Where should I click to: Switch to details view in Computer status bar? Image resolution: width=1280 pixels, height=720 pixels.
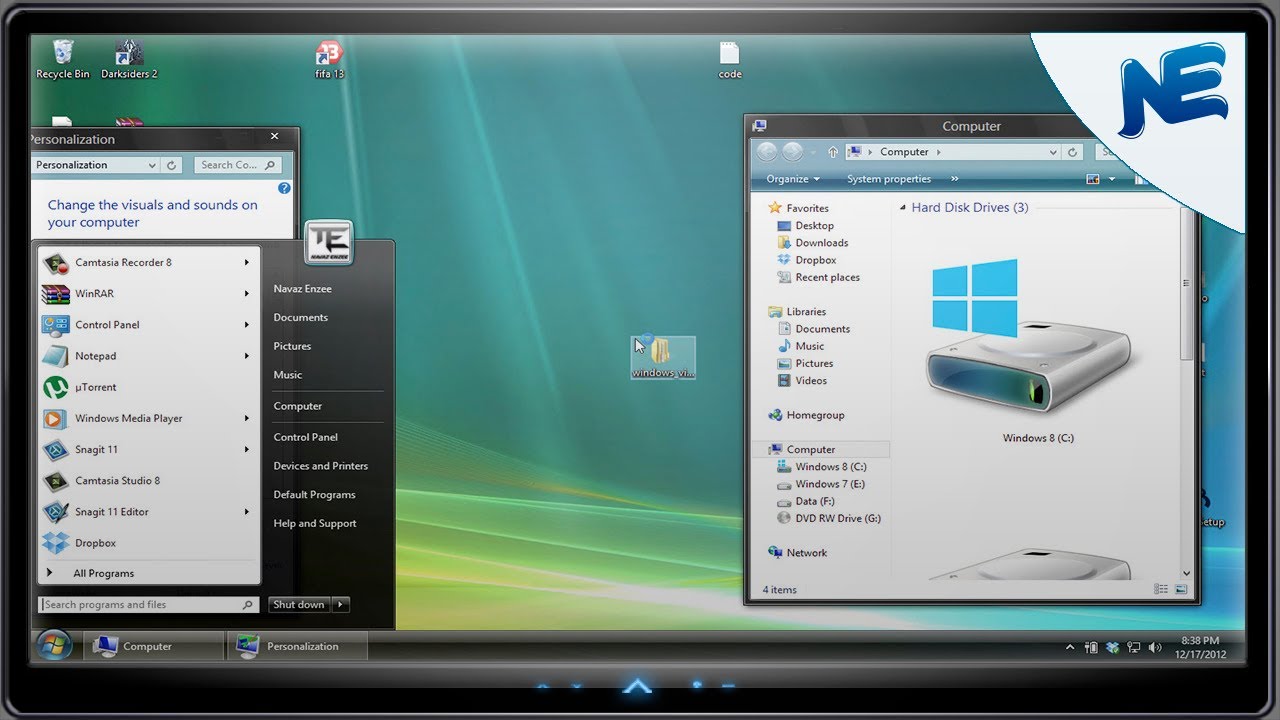(1160, 590)
